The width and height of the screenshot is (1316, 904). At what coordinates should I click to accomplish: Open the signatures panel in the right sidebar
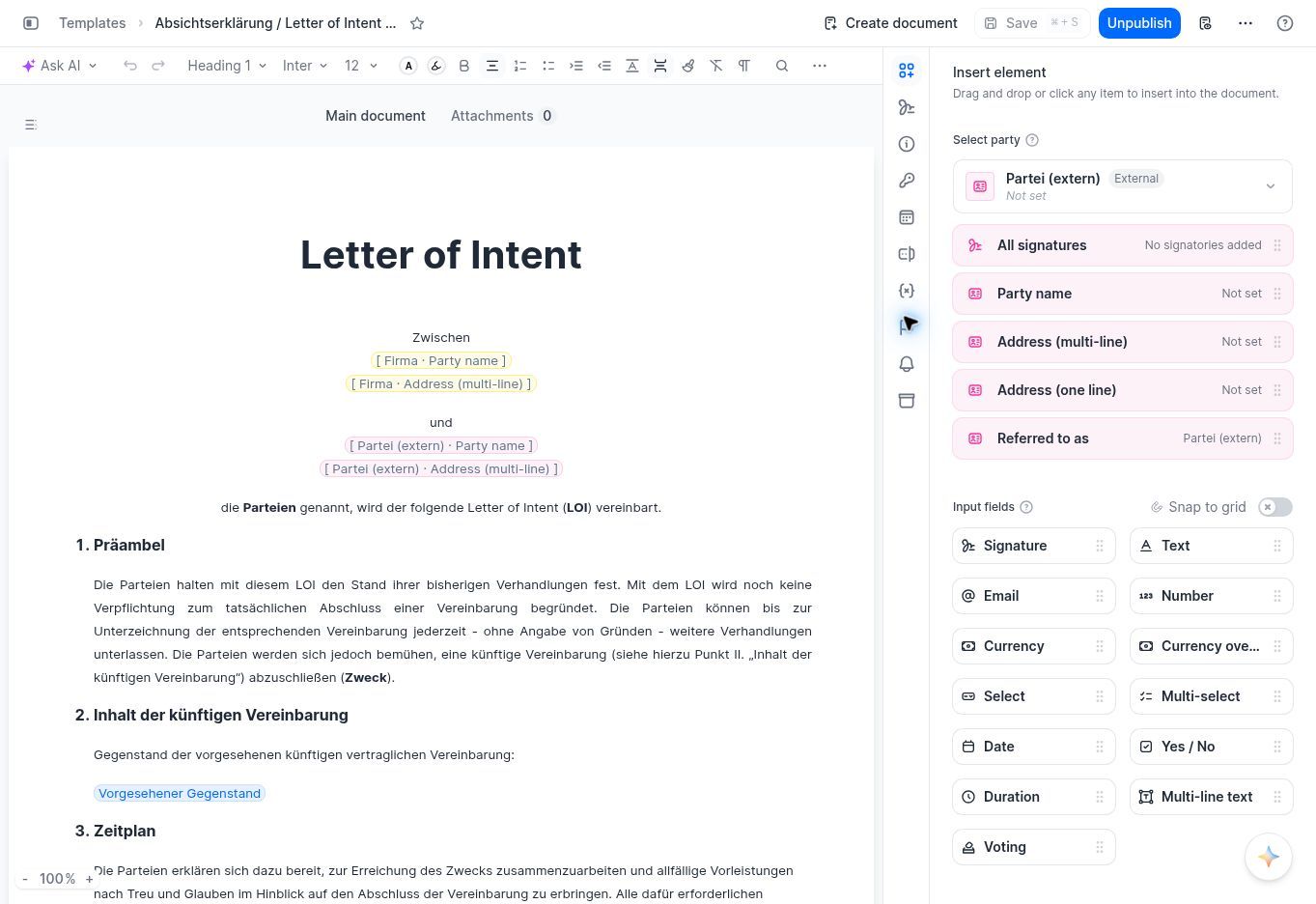[x=906, y=107]
